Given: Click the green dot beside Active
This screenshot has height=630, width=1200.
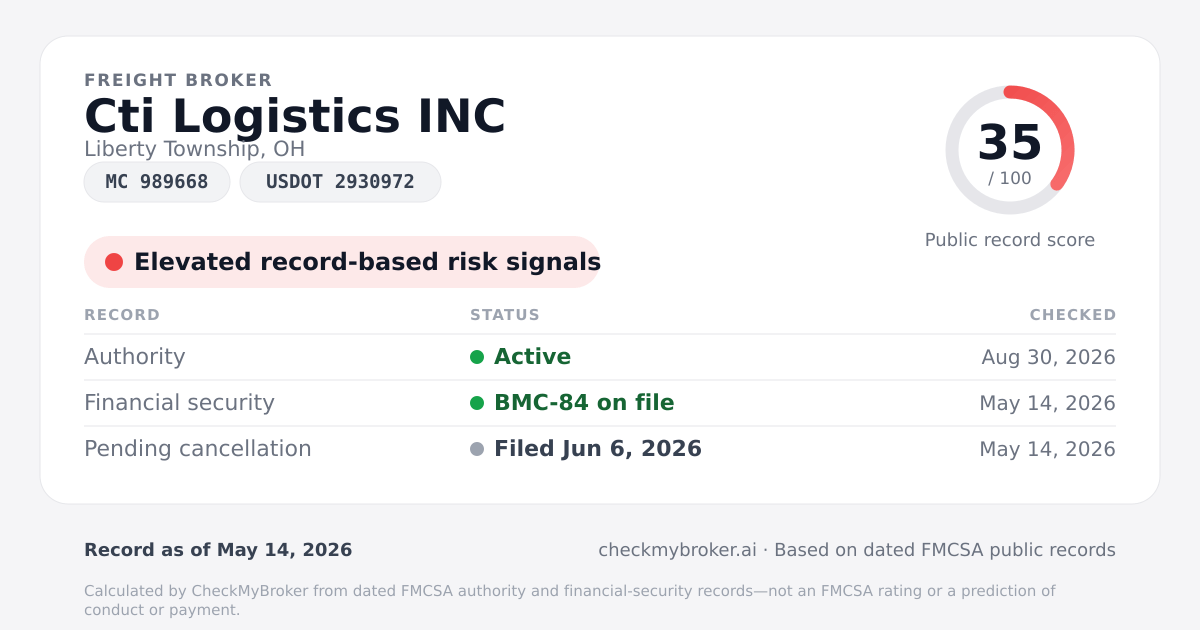Looking at the screenshot, I should pos(477,357).
